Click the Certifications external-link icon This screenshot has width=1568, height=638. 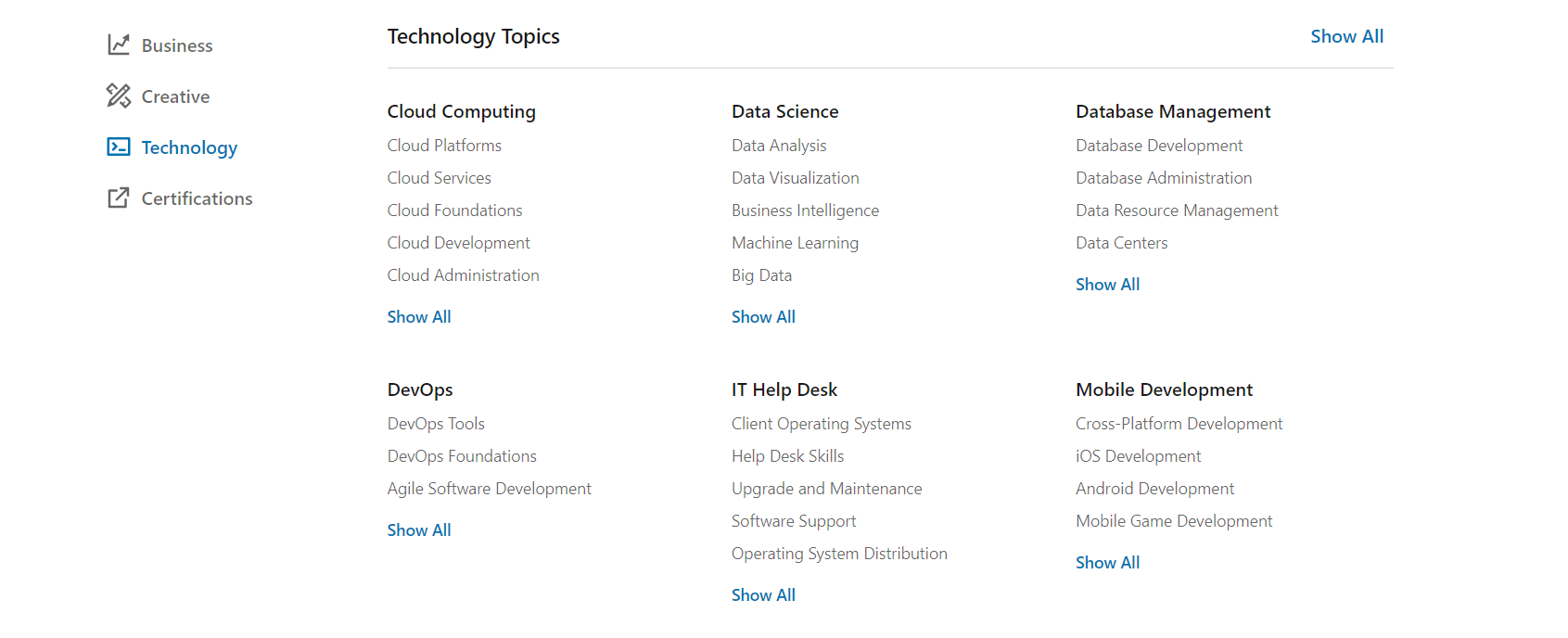119,198
